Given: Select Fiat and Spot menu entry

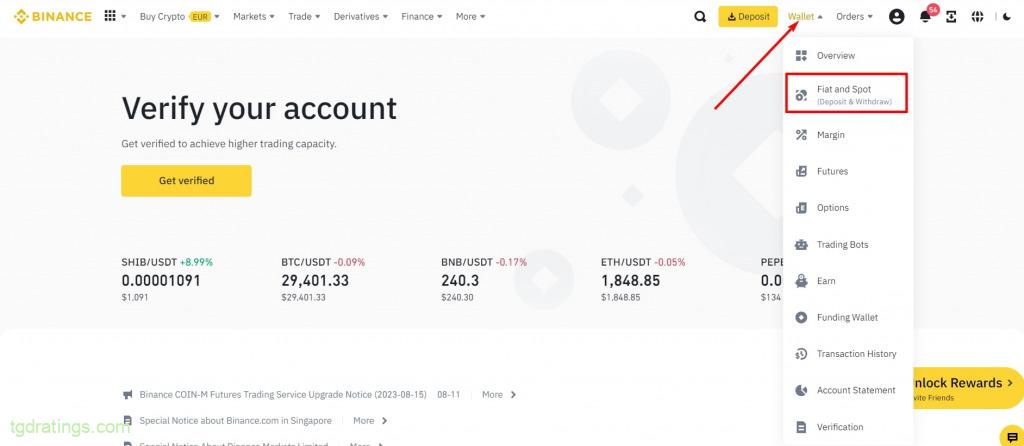Looking at the screenshot, I should pyautogui.click(x=846, y=93).
